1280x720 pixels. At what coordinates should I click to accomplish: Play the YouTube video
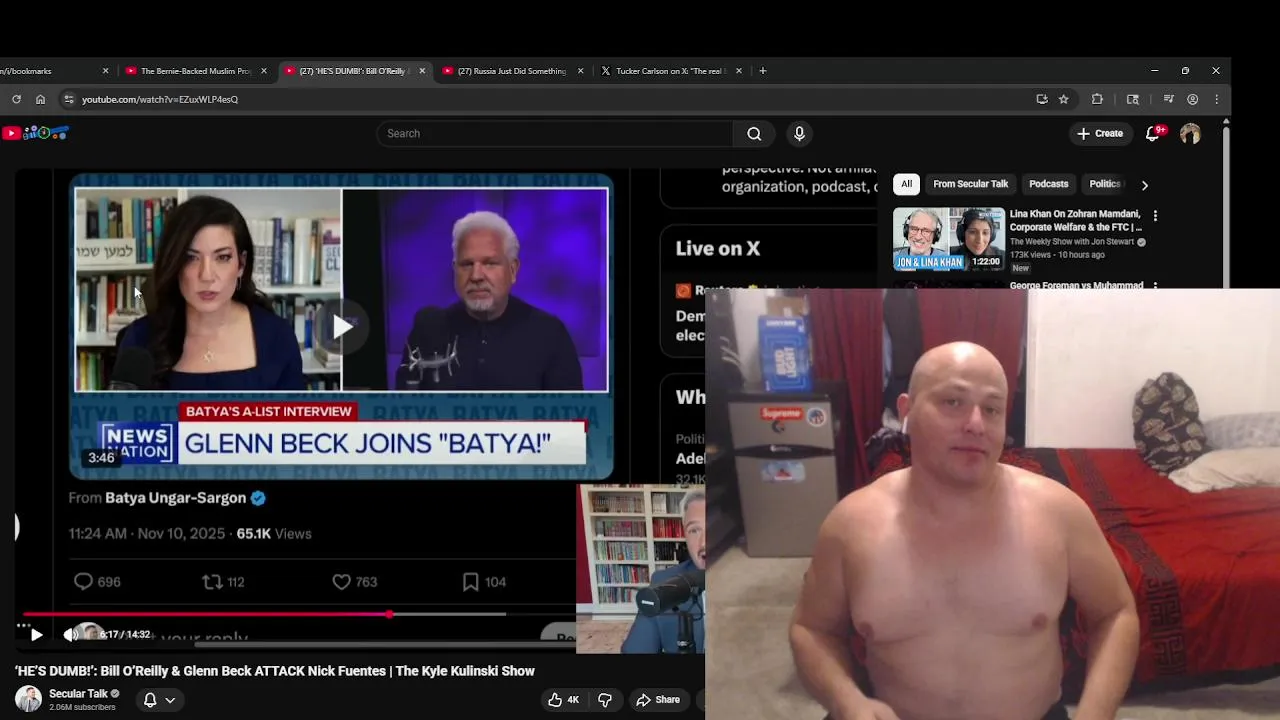tap(36, 634)
